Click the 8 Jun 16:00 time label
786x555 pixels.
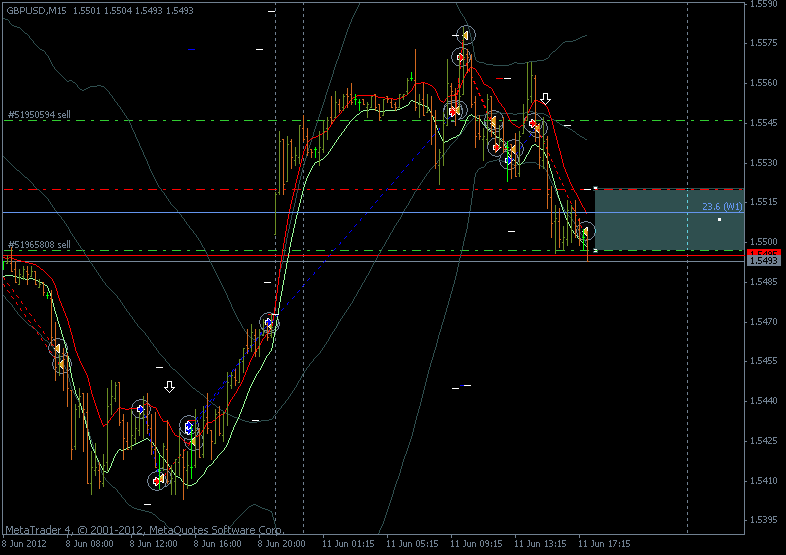(218, 544)
